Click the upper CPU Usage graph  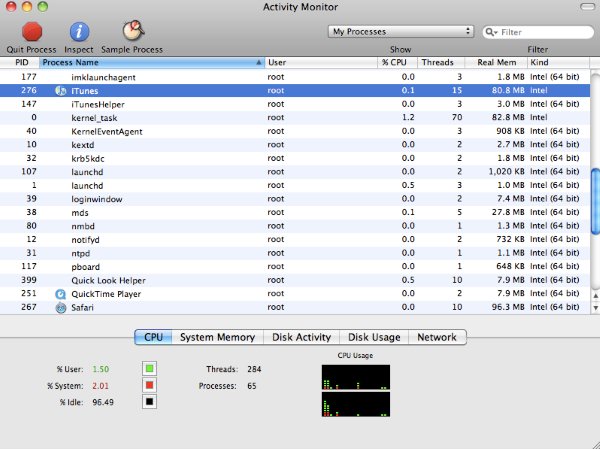[356, 377]
